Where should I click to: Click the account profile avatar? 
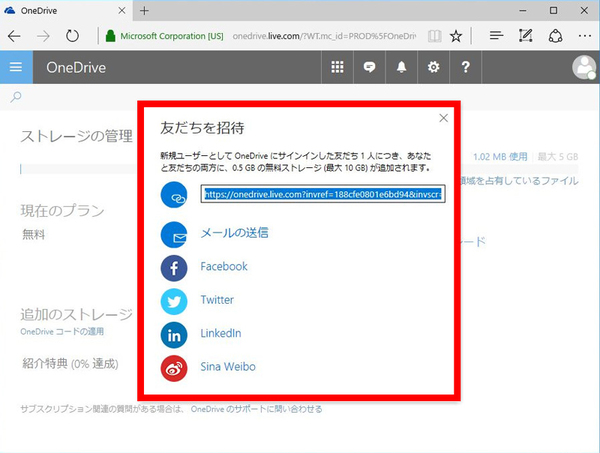pos(584,67)
